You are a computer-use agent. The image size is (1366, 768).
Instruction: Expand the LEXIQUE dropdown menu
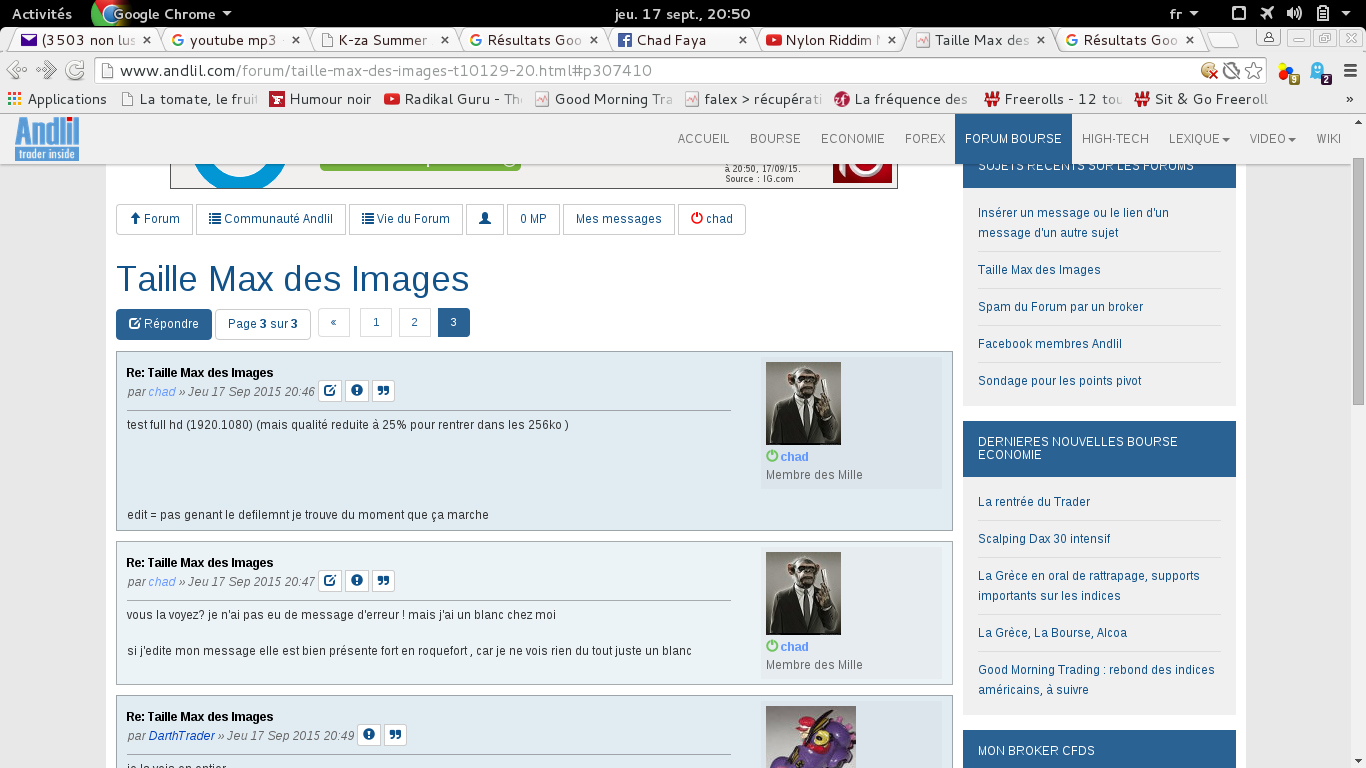click(1199, 139)
